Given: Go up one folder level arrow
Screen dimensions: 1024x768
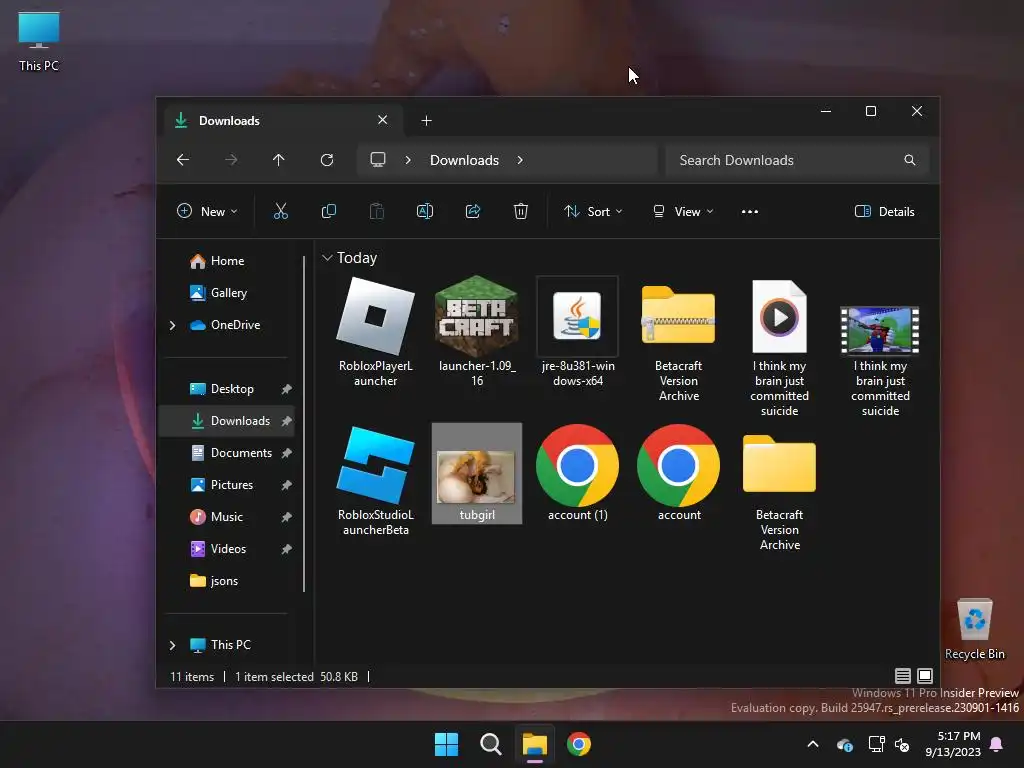Looking at the screenshot, I should (x=279, y=160).
